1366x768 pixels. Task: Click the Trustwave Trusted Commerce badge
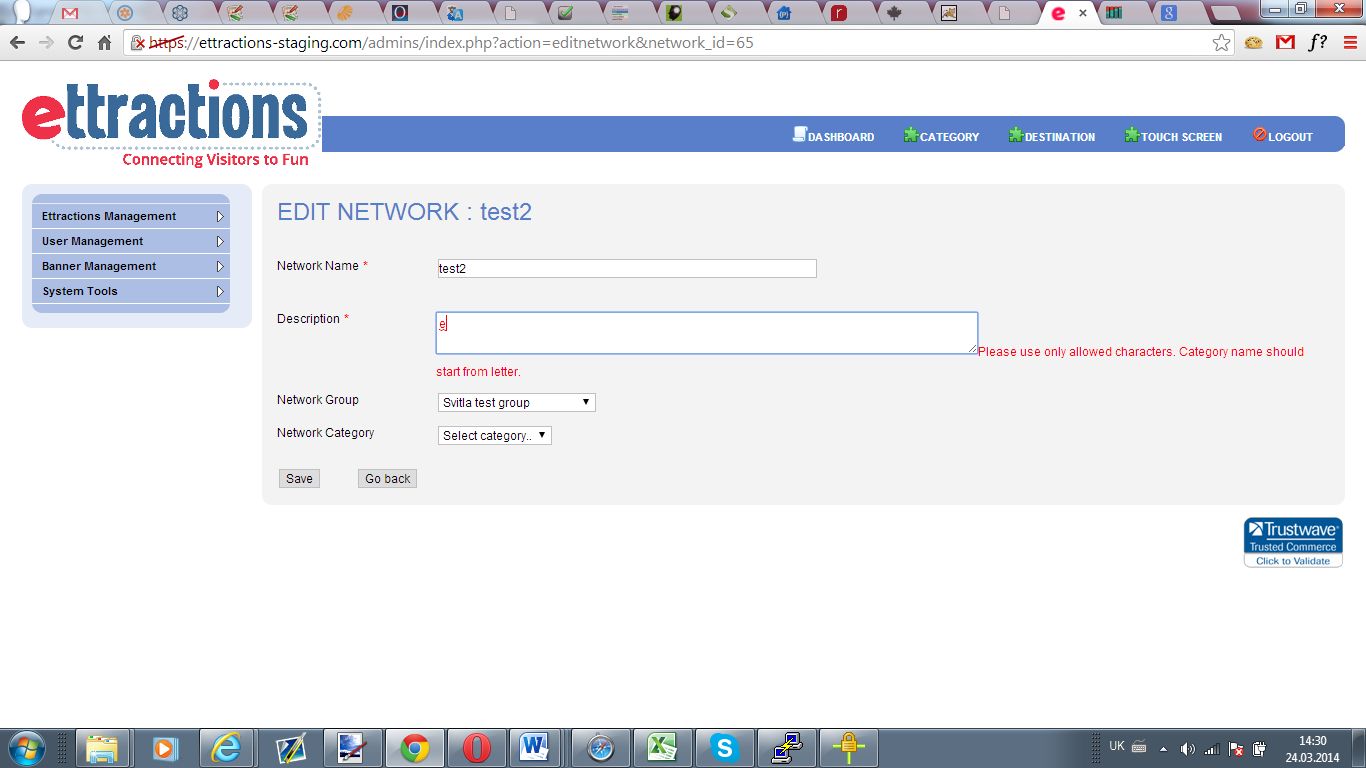[x=1293, y=542]
